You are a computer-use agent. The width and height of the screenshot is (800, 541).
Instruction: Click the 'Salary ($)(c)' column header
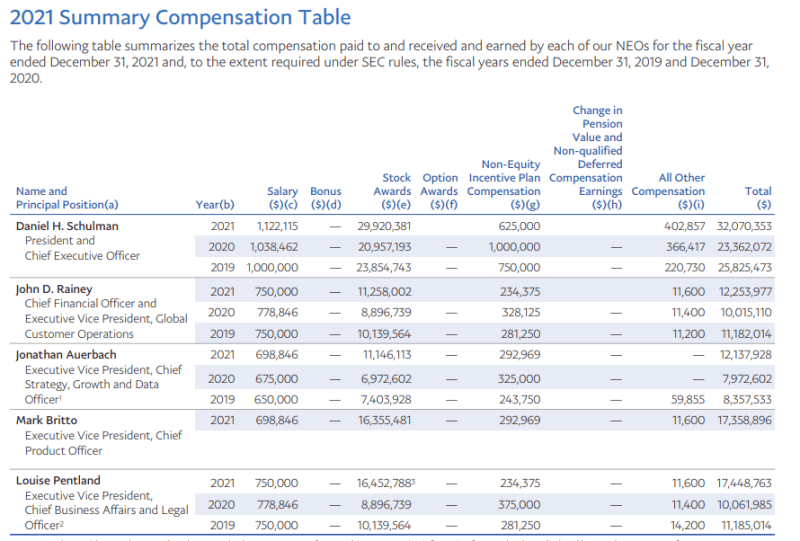tap(283, 198)
